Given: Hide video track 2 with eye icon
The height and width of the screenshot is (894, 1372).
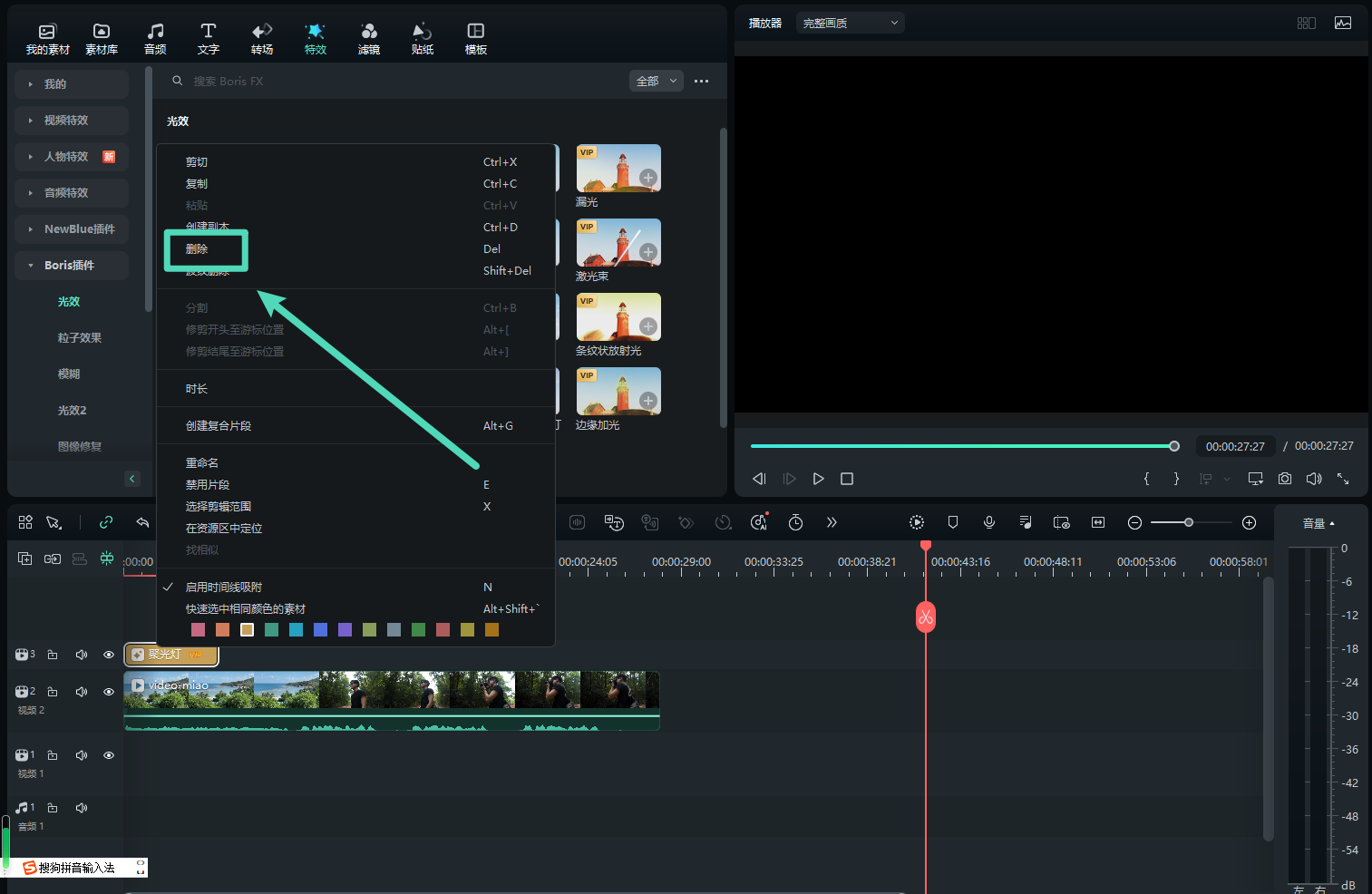Looking at the screenshot, I should [x=109, y=692].
